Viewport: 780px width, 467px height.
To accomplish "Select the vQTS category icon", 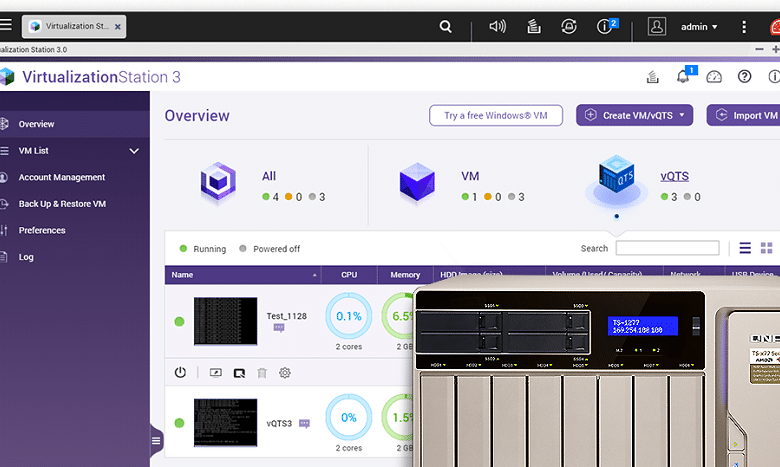I will tap(616, 180).
